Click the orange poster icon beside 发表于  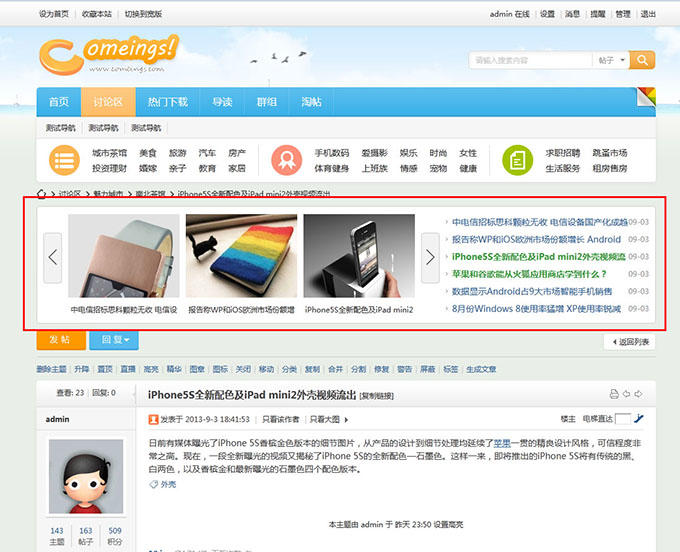pos(153,419)
